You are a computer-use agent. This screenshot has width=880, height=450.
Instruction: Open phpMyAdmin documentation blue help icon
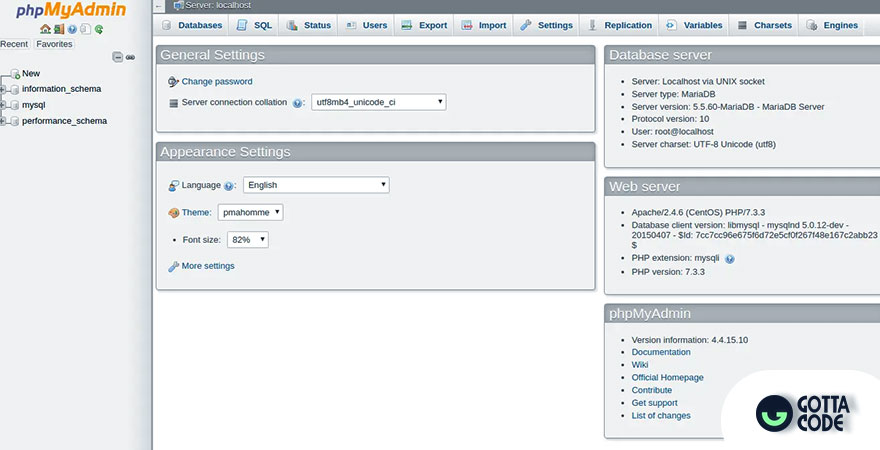[x=72, y=29]
